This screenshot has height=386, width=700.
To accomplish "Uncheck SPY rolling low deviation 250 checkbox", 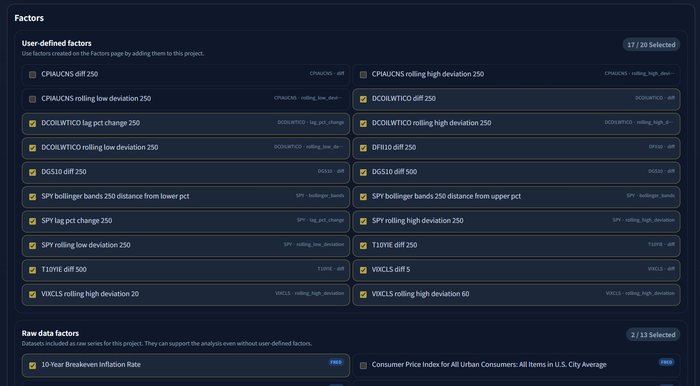I will (33, 245).
